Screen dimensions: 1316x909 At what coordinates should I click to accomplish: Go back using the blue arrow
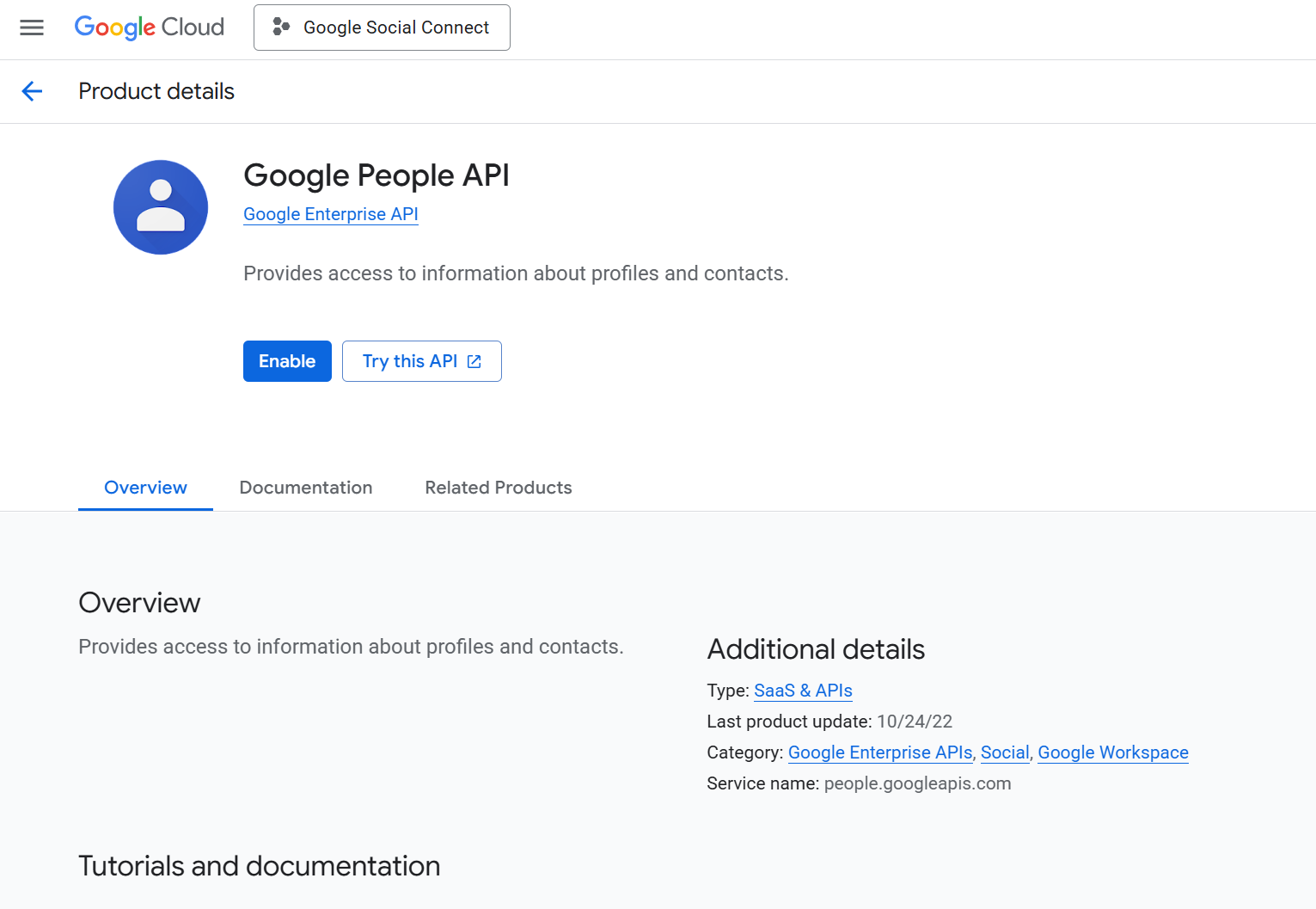(32, 91)
